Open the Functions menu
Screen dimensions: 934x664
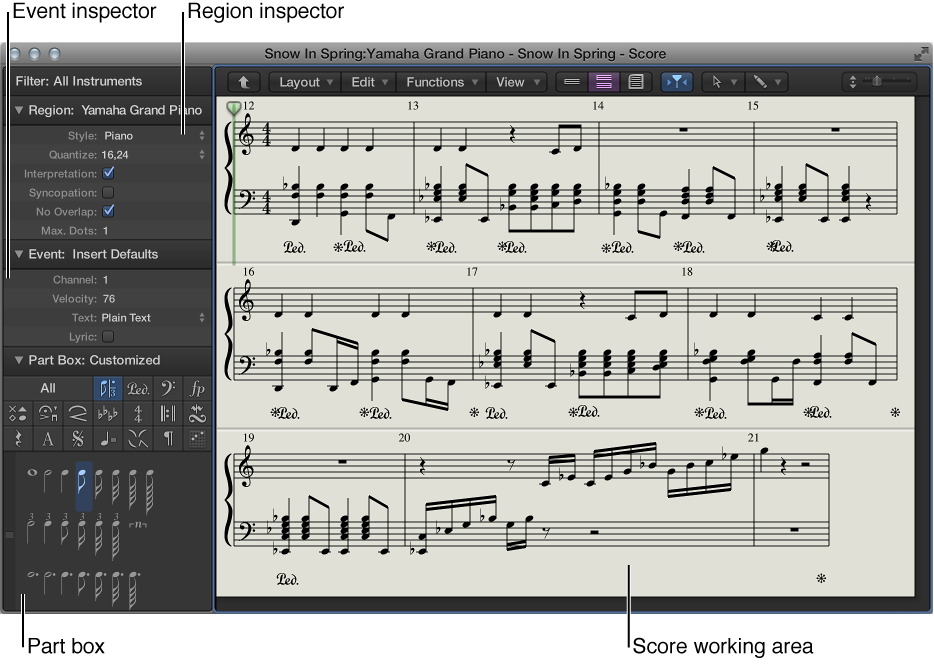(440, 82)
